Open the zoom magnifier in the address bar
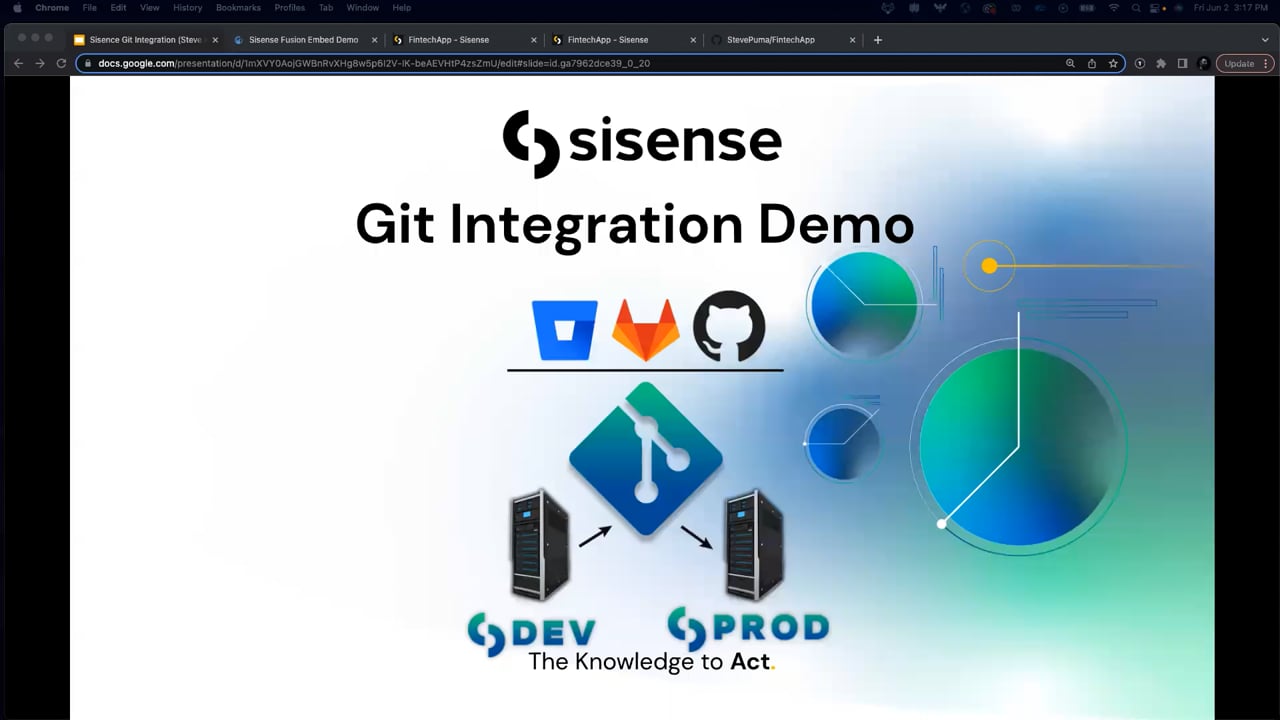The height and width of the screenshot is (720, 1280). coord(1070,63)
